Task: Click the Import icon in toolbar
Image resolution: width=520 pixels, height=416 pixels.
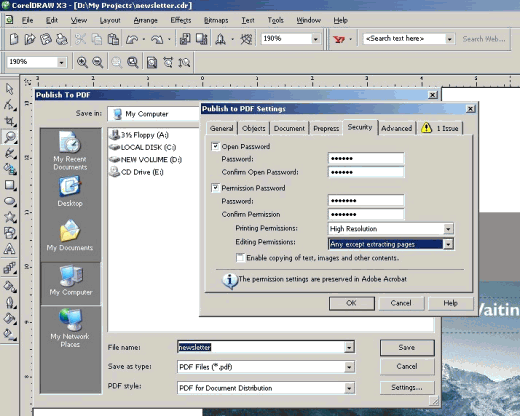Action: tap(185, 39)
